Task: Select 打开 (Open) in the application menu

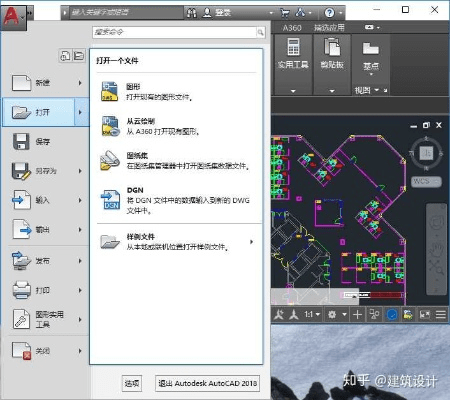Action: tap(38, 112)
